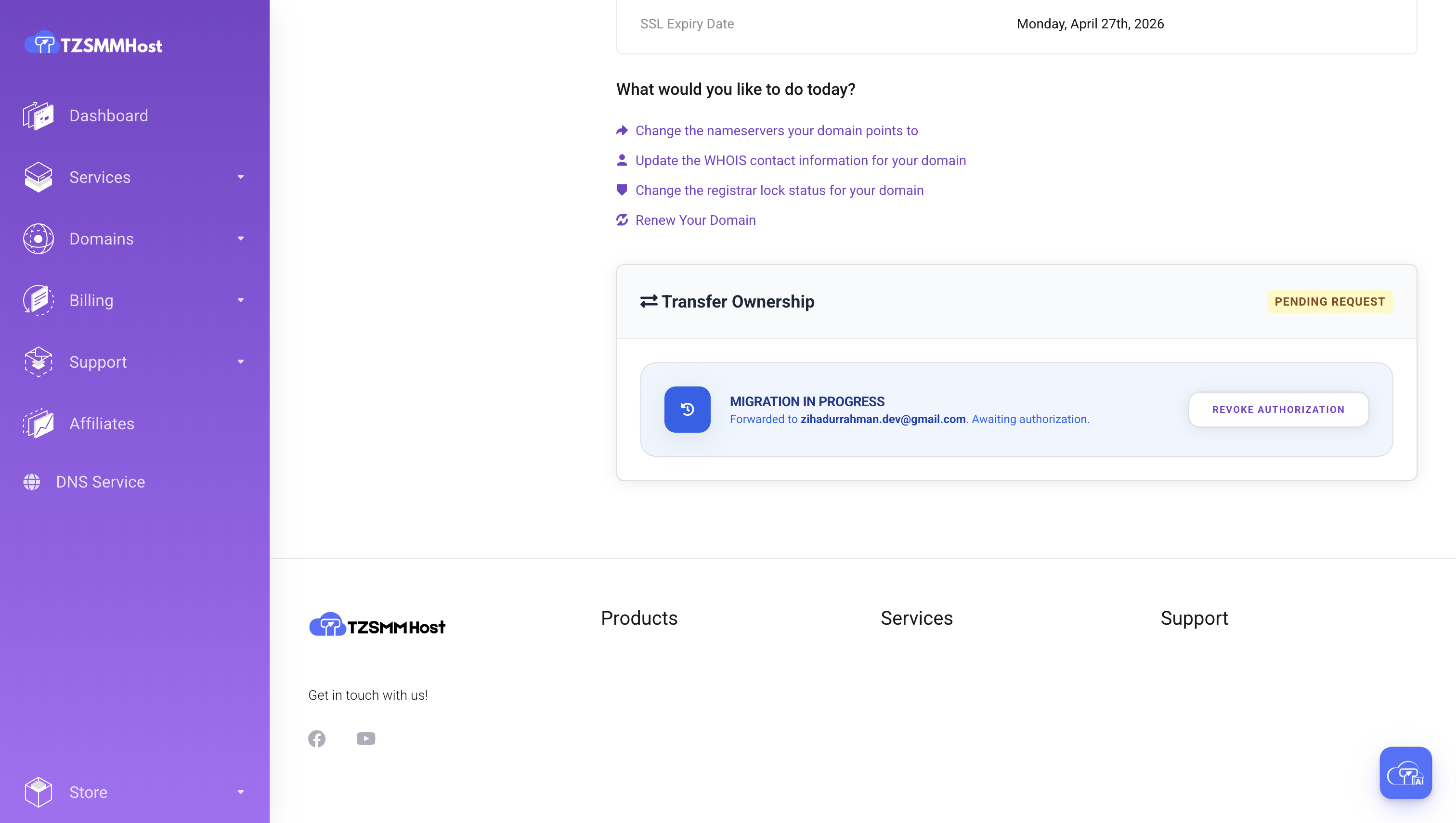This screenshot has height=823, width=1456.
Task: Click the Store cube icon in sidebar
Action: (x=38, y=792)
